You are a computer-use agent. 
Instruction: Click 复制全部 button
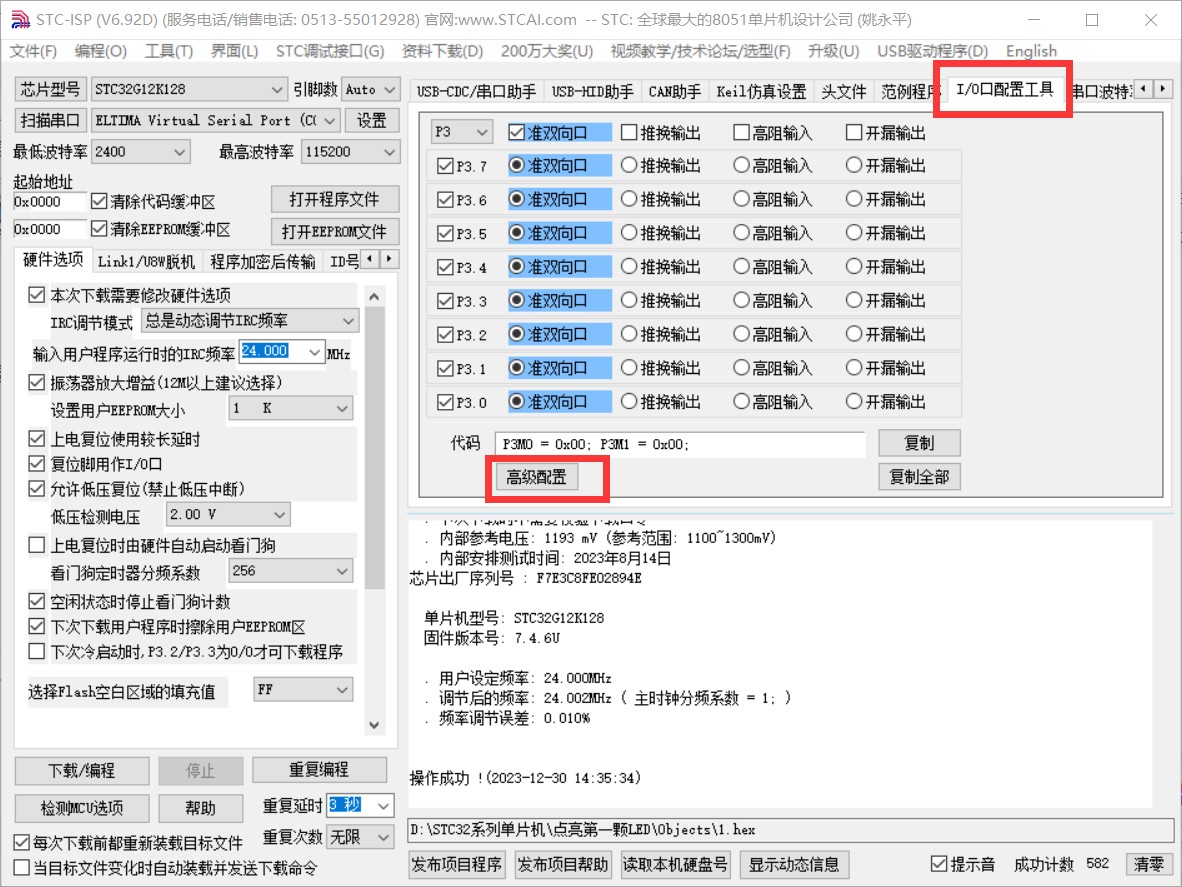click(x=919, y=477)
